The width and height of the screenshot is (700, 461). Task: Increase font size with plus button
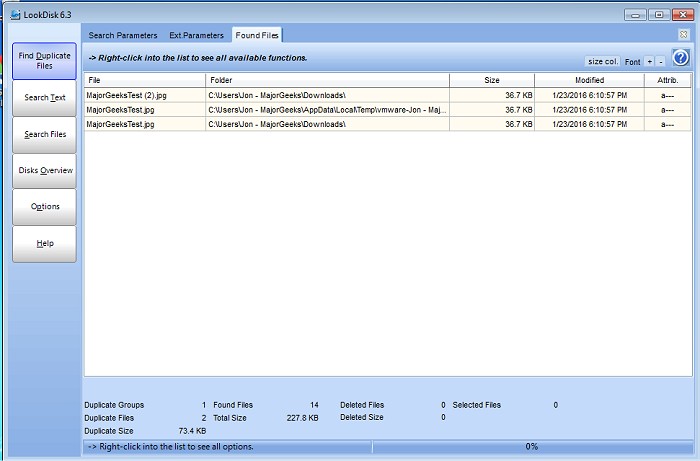pos(649,62)
